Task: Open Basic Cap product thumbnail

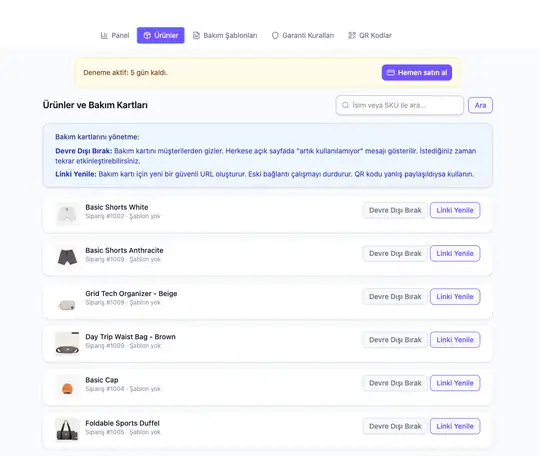Action: 67,387
